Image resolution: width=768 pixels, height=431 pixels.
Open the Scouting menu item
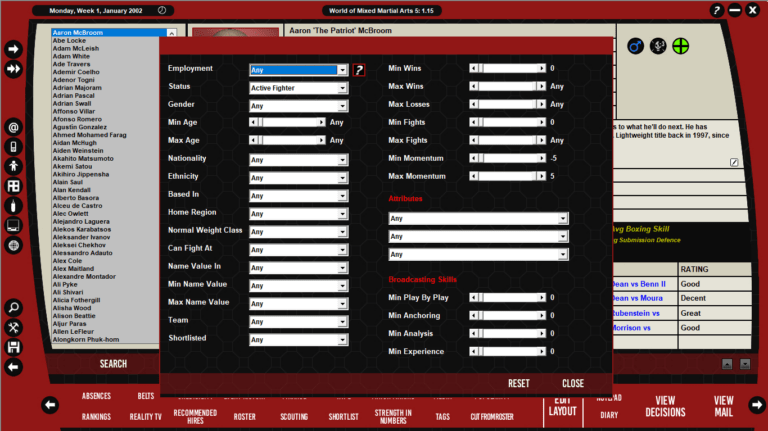coord(294,416)
